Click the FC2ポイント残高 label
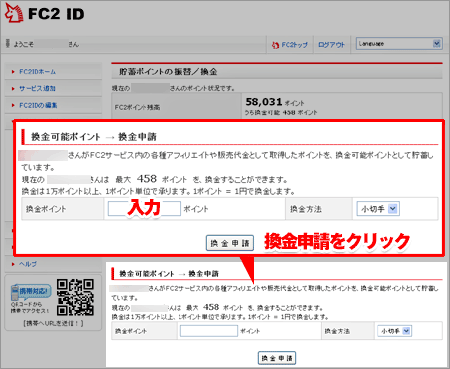Image resolution: width=450 pixels, height=369 pixels. point(137,107)
